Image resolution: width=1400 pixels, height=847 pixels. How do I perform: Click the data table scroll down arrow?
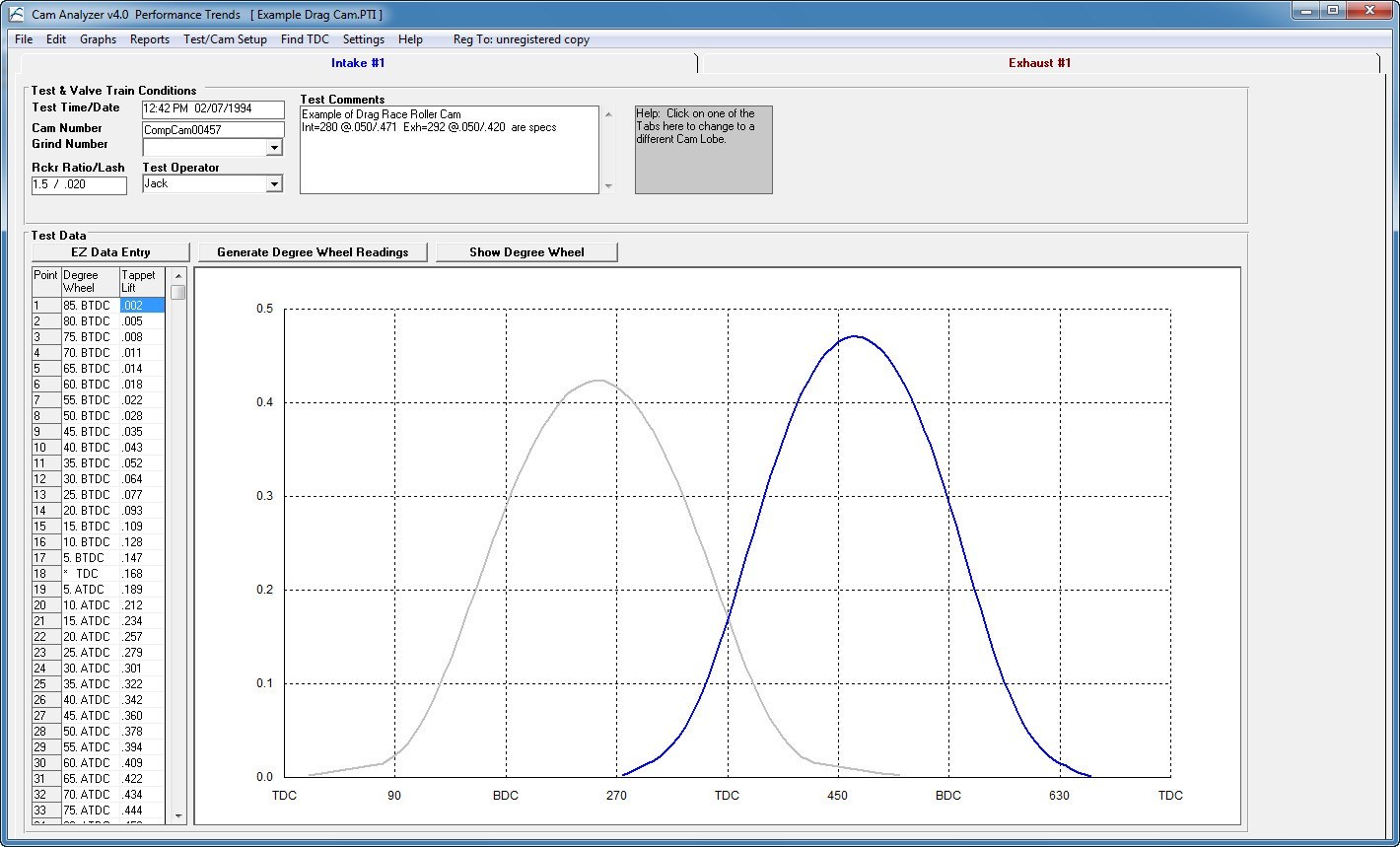pyautogui.click(x=178, y=815)
